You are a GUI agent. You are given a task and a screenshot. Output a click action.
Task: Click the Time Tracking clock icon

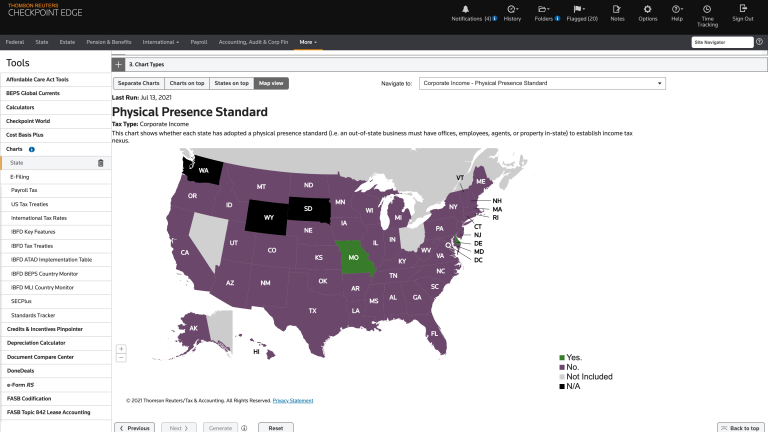click(707, 8)
